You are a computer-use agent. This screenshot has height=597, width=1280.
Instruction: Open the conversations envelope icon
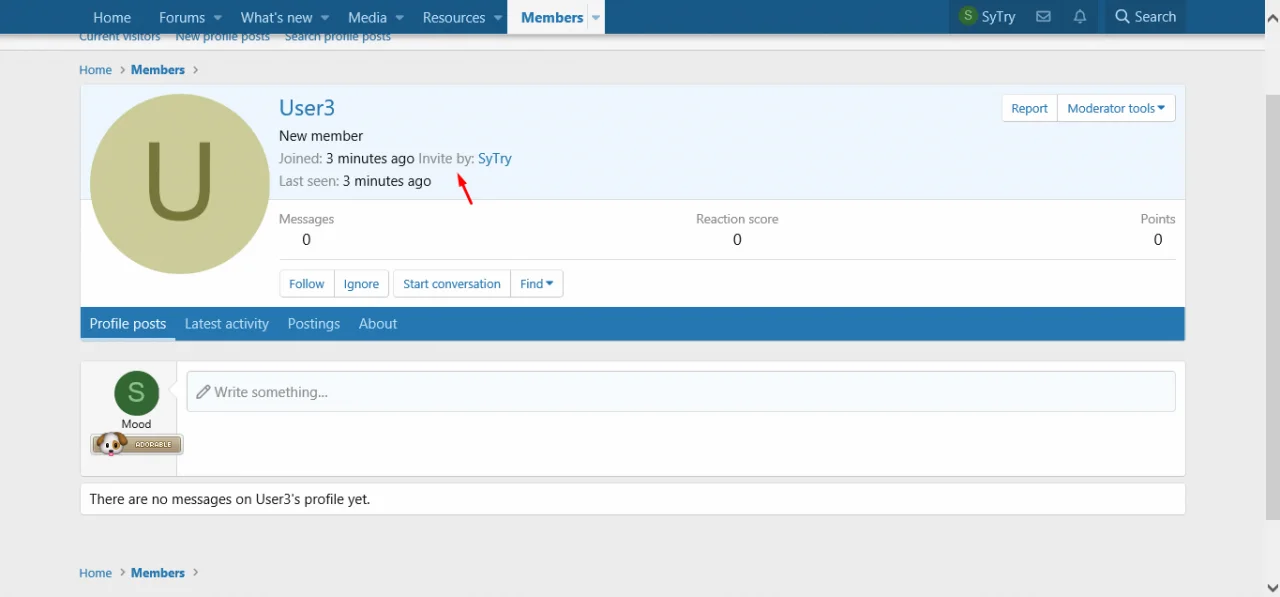click(x=1043, y=17)
